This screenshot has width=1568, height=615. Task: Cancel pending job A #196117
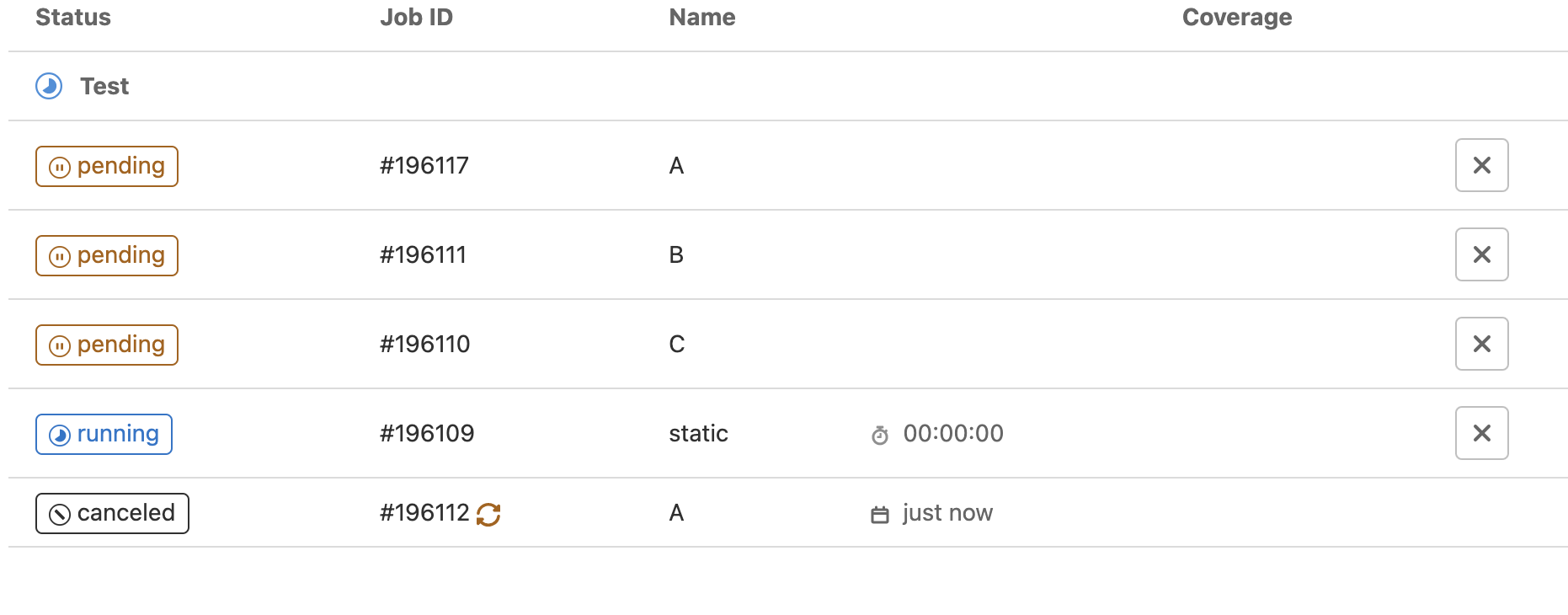[x=1481, y=165]
